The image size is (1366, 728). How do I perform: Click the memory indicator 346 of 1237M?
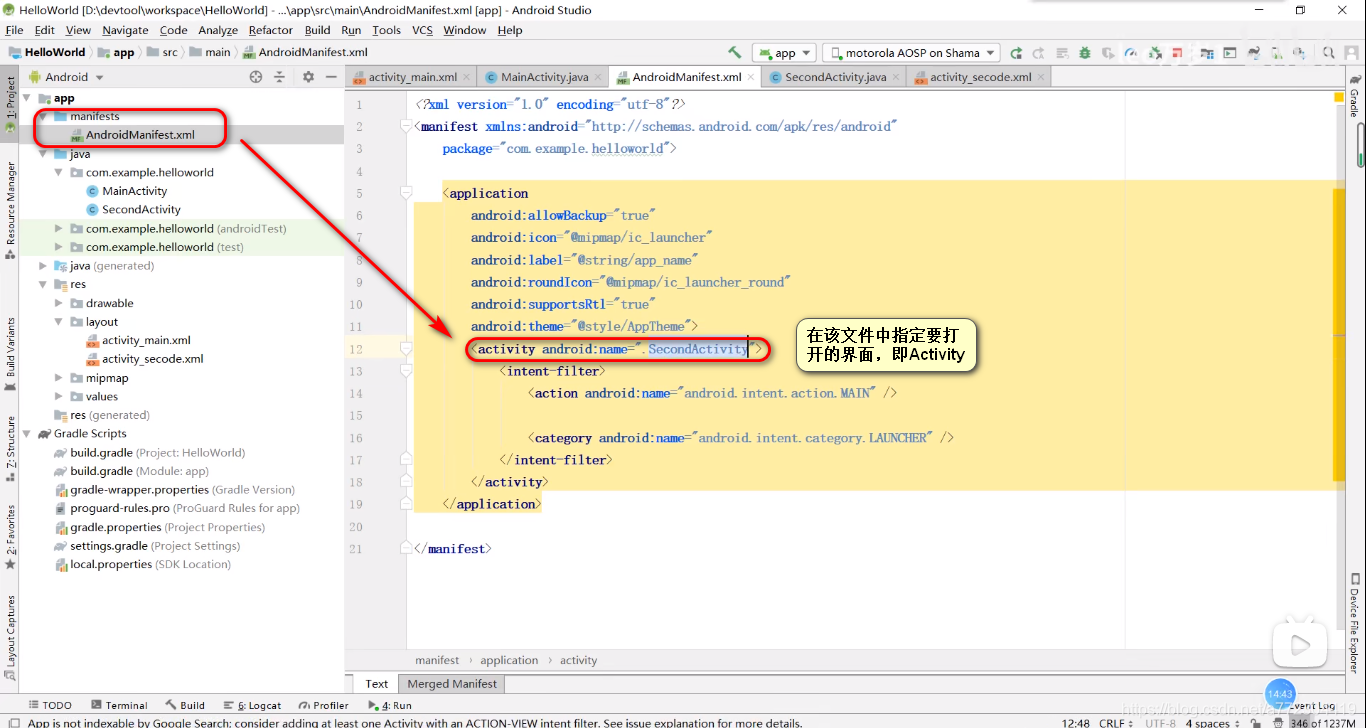[x=1322, y=722]
